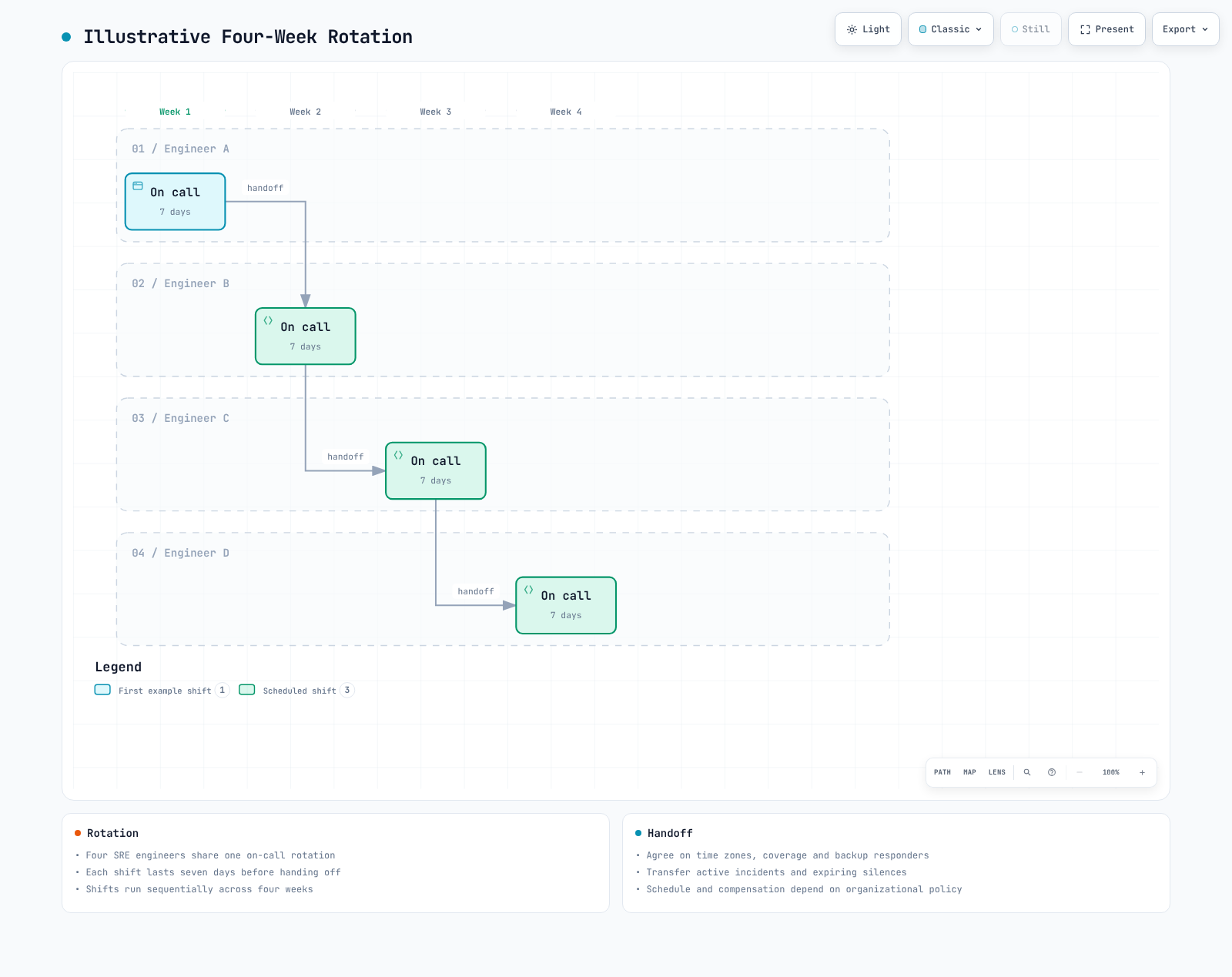Image resolution: width=1232 pixels, height=977 pixels.
Task: Click the Illustrative Four-Week Rotation title
Action: 248,37
